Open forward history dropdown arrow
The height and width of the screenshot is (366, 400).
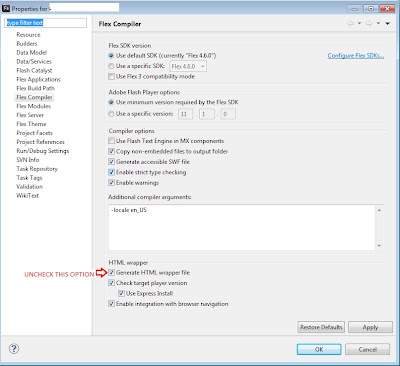(x=378, y=23)
